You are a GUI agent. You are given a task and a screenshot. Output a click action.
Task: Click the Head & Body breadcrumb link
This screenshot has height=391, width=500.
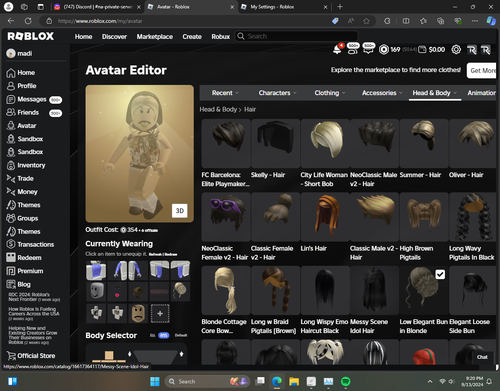click(x=218, y=109)
